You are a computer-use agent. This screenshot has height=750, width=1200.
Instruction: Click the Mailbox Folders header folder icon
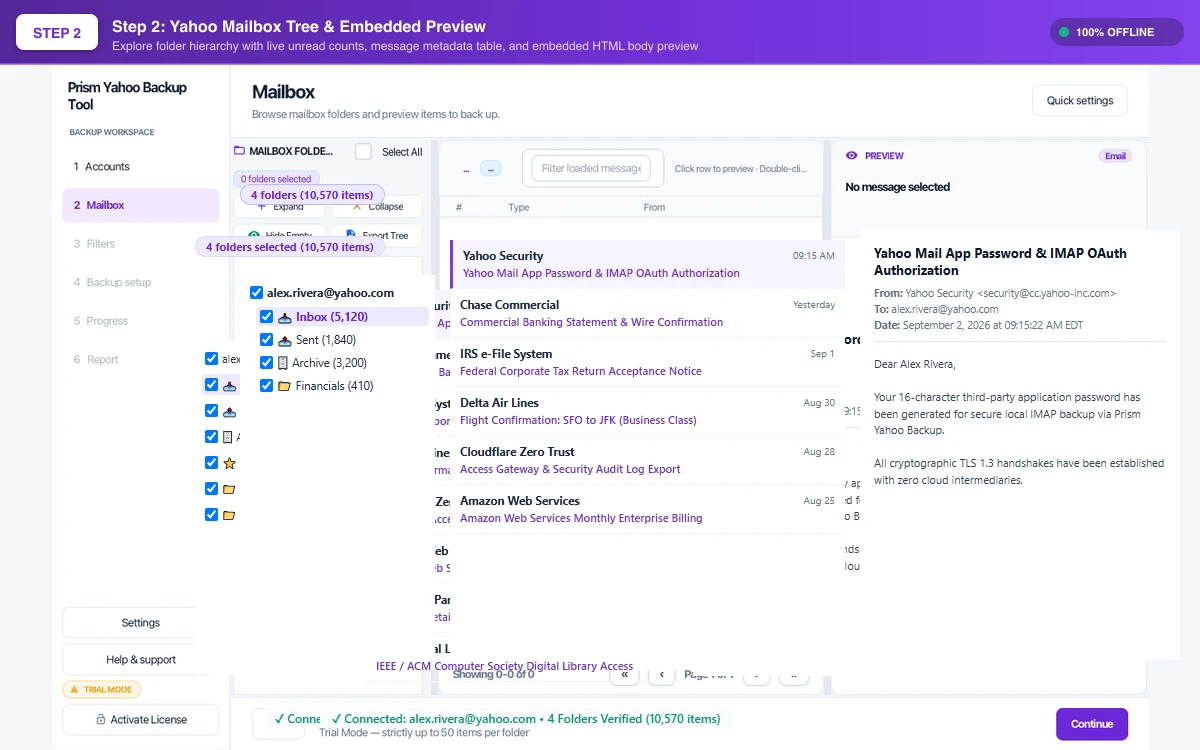(239, 151)
